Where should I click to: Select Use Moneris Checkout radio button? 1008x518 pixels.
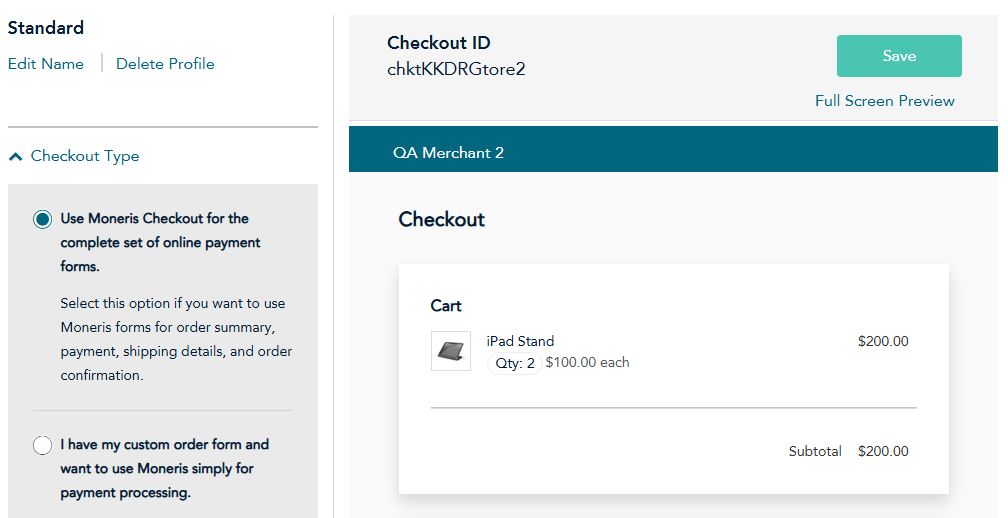[x=42, y=219]
